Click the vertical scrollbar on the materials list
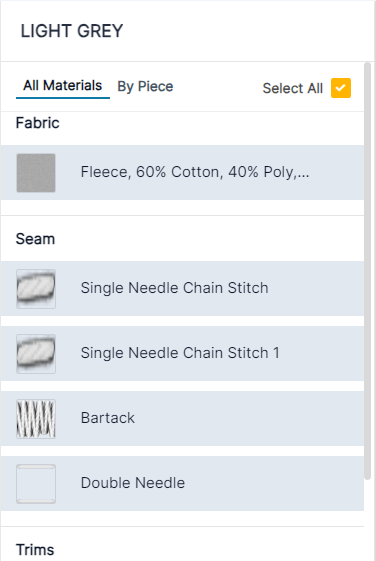This screenshot has width=376, height=561. pyautogui.click(x=367, y=271)
